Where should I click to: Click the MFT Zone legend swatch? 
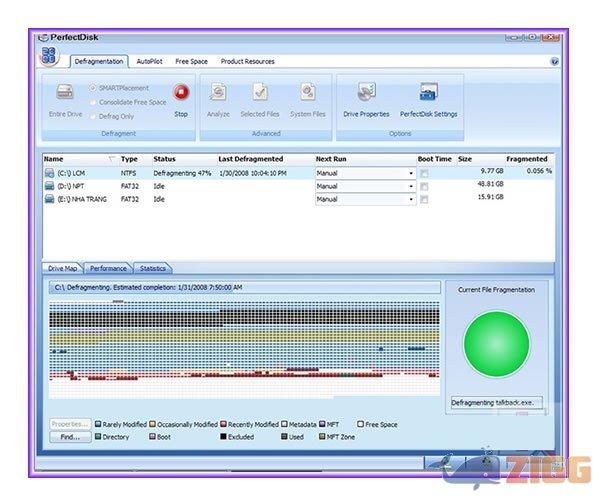coord(322,436)
